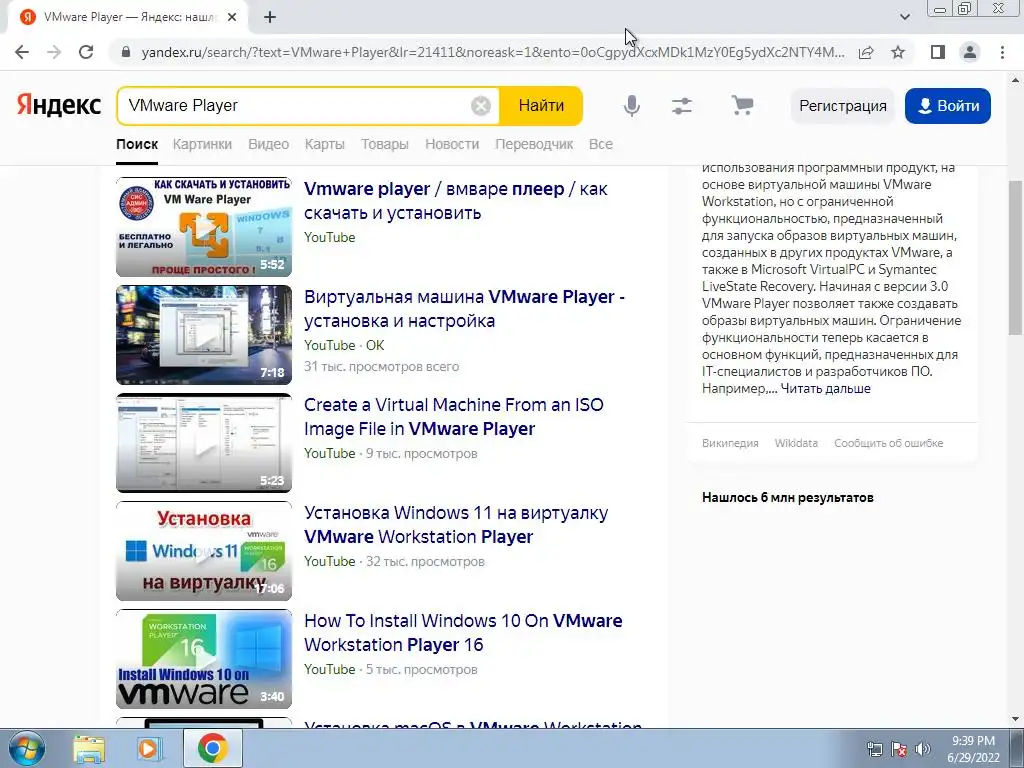Play the 7:18 video thumbnail
This screenshot has width=1024, height=768.
point(204,335)
